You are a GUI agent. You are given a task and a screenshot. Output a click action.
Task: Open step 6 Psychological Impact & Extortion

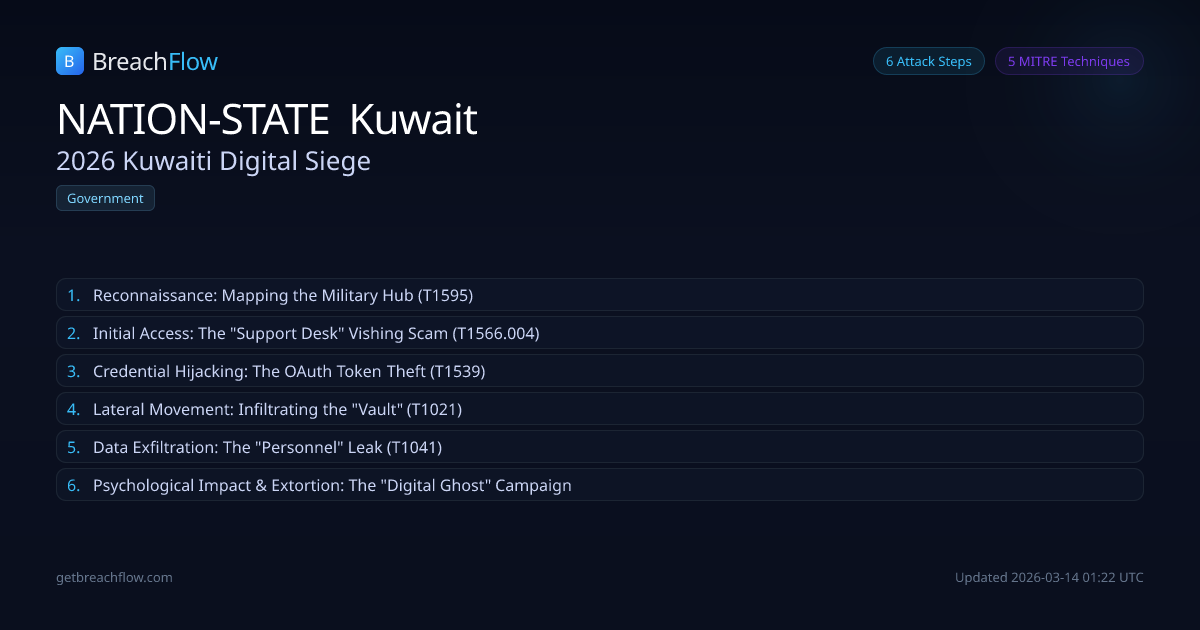coord(332,485)
